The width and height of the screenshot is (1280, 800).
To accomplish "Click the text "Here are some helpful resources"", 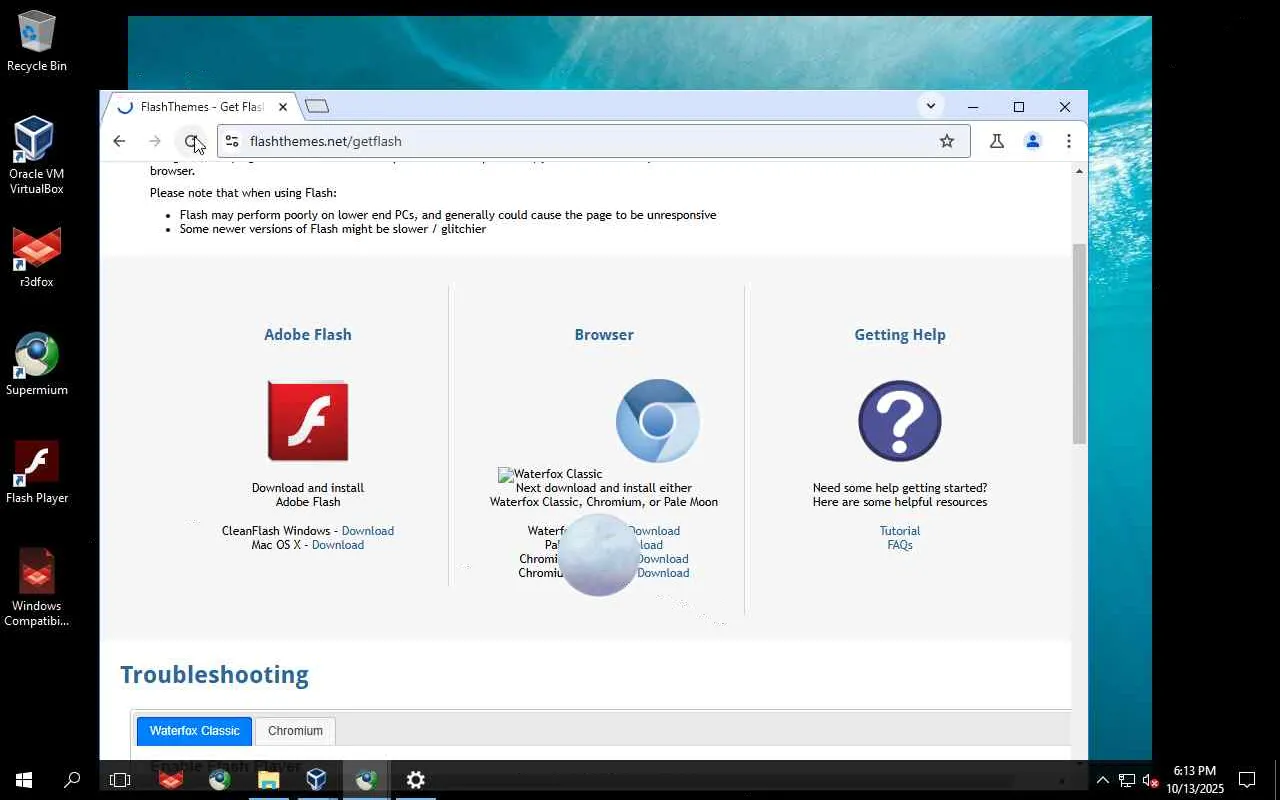I will [900, 502].
